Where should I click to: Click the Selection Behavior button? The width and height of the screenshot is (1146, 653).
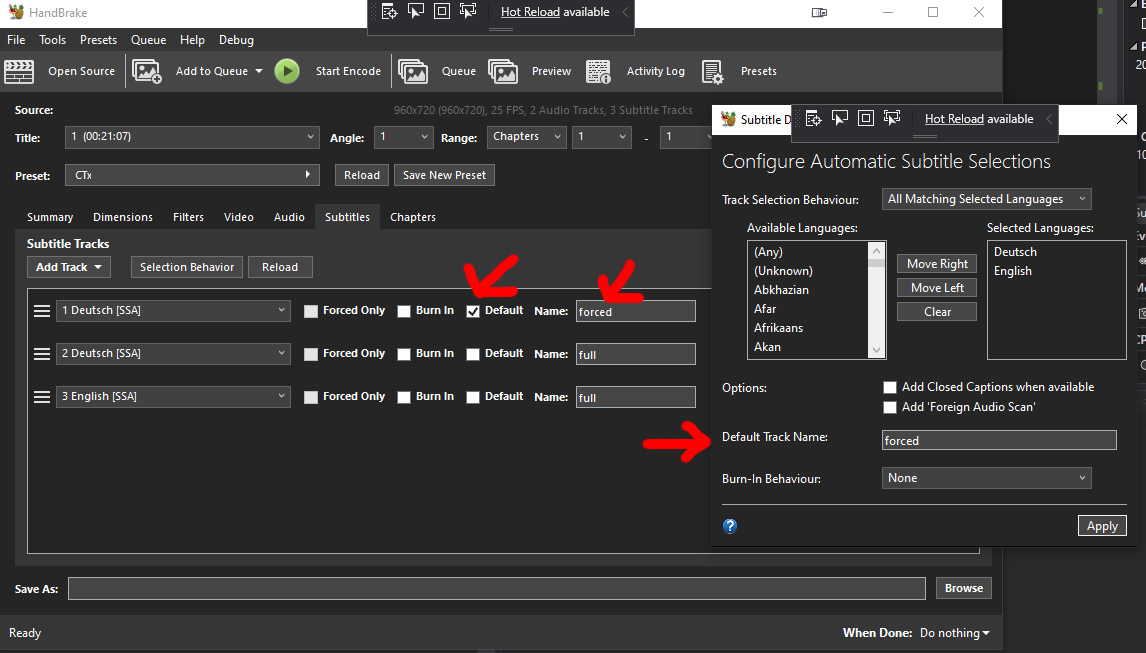[187, 268]
